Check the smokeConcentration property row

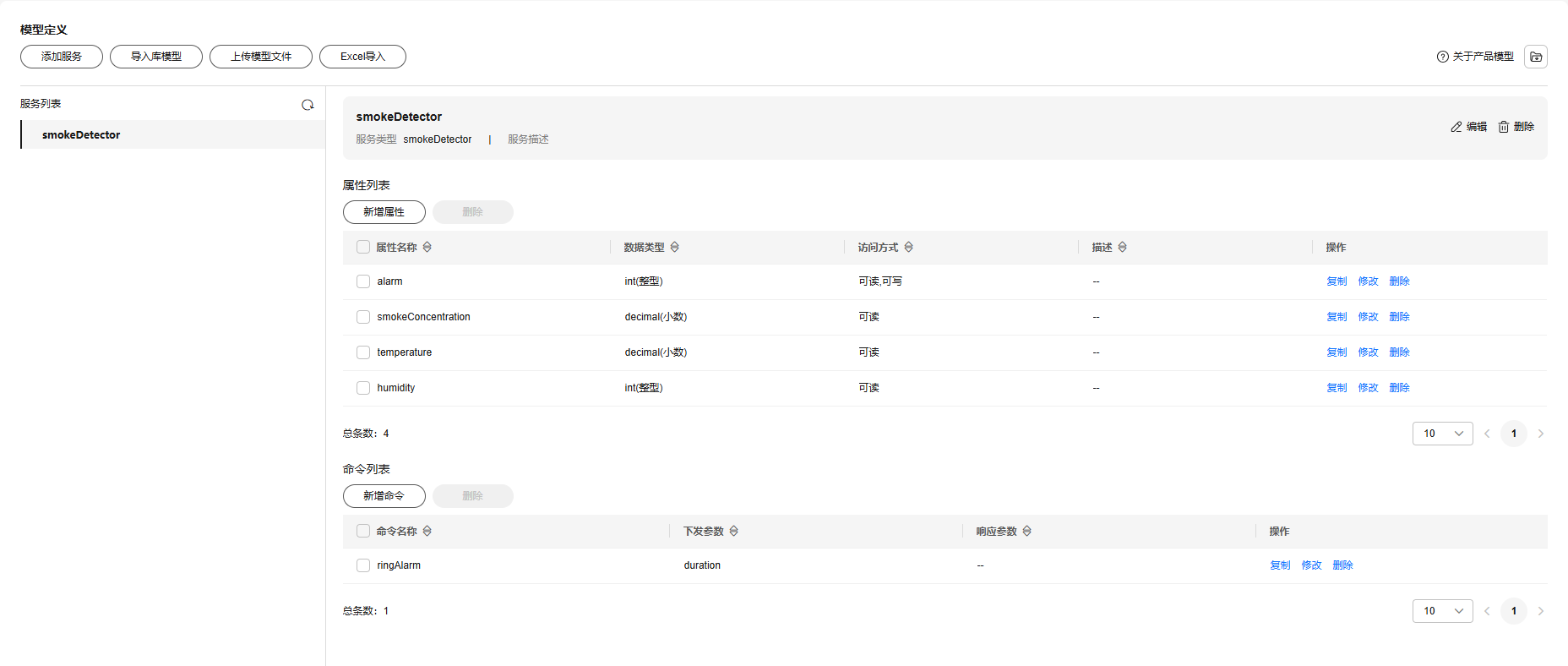pos(363,317)
